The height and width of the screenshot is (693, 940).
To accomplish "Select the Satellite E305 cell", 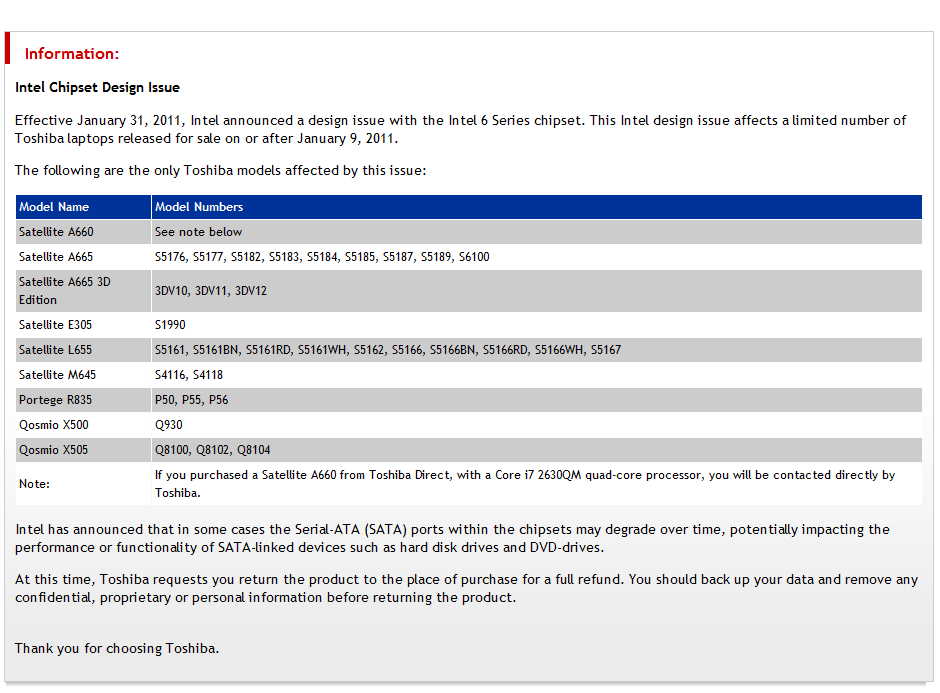I will pos(83,325).
